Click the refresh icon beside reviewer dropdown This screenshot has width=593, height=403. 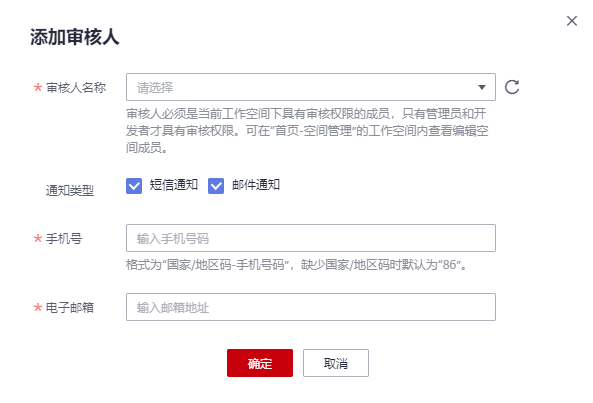(x=512, y=87)
